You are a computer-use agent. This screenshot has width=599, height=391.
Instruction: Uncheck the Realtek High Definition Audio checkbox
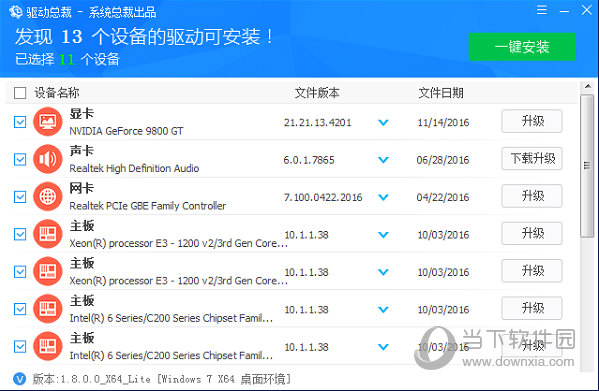[20, 160]
